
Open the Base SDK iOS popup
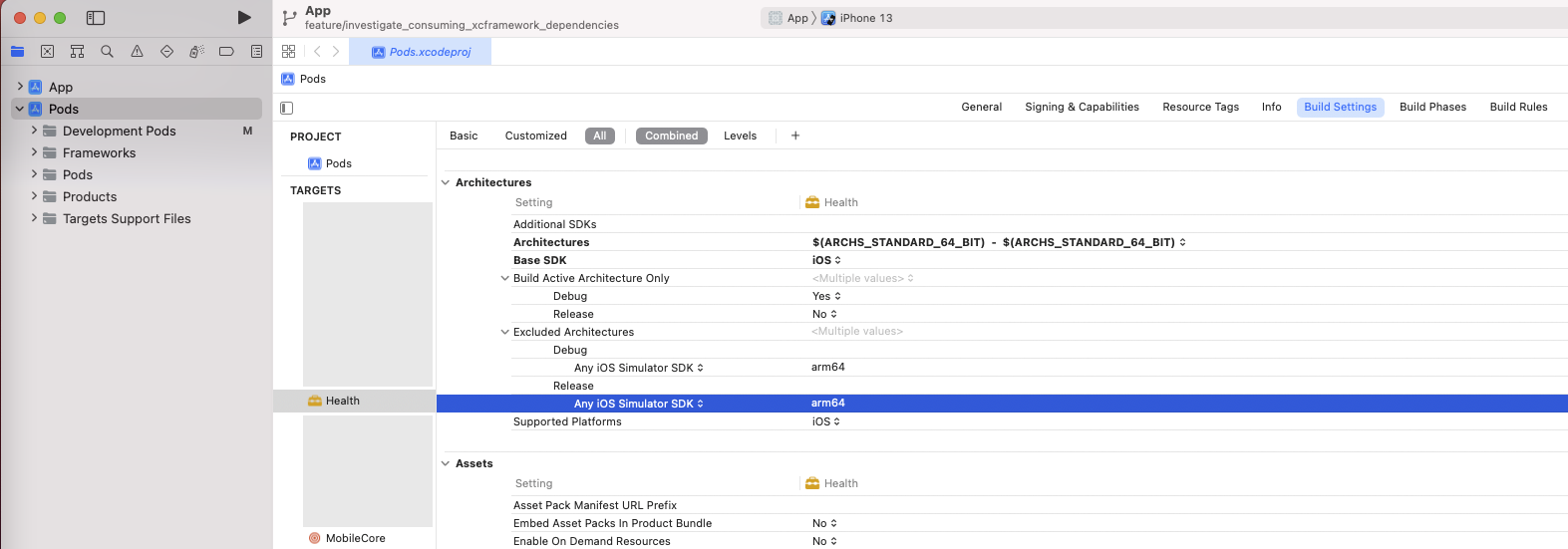826,260
